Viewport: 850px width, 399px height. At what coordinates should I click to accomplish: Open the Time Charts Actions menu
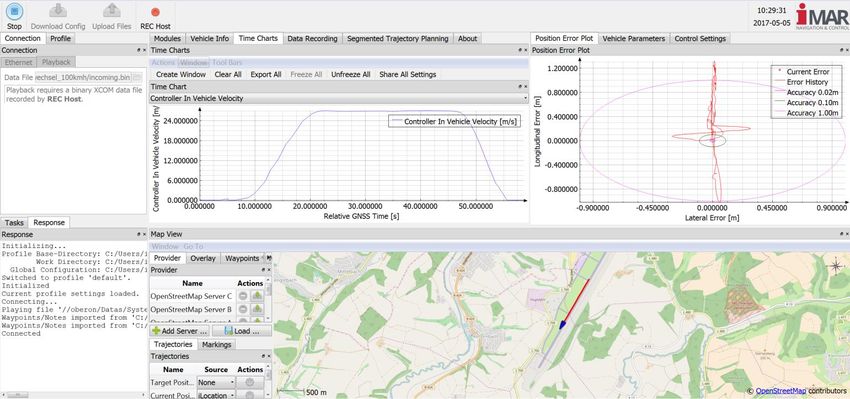163,63
